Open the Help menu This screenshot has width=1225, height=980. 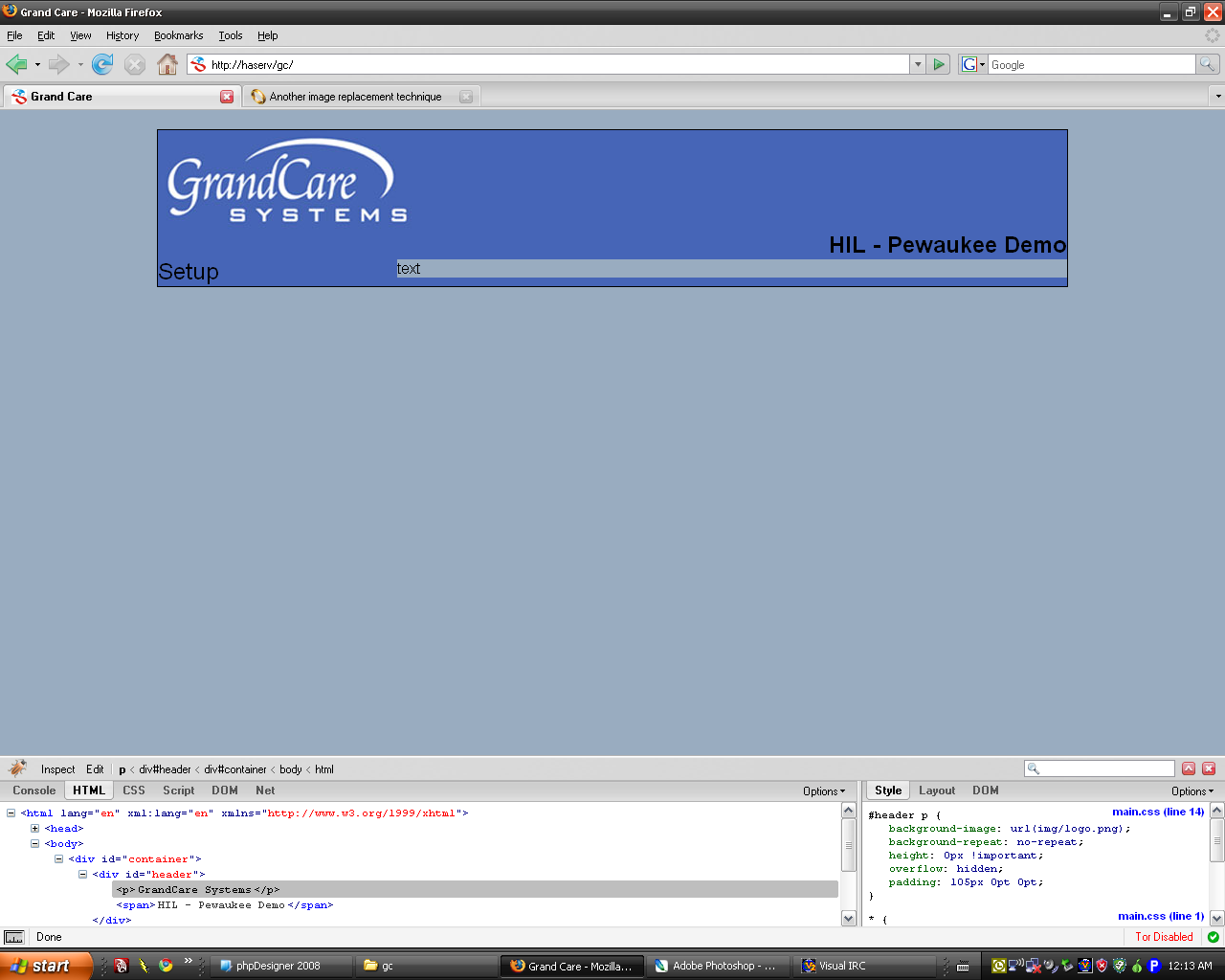pyautogui.click(x=268, y=35)
